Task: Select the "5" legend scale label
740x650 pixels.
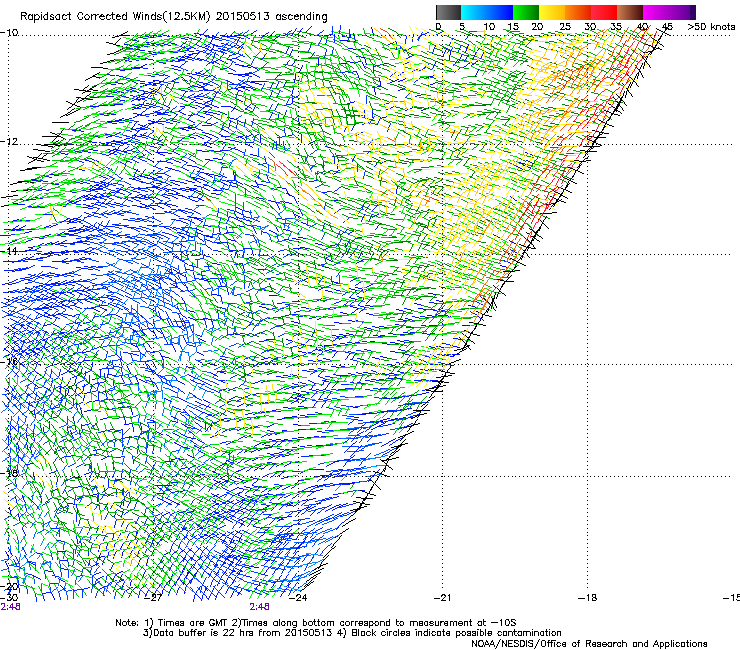Action: (462, 27)
